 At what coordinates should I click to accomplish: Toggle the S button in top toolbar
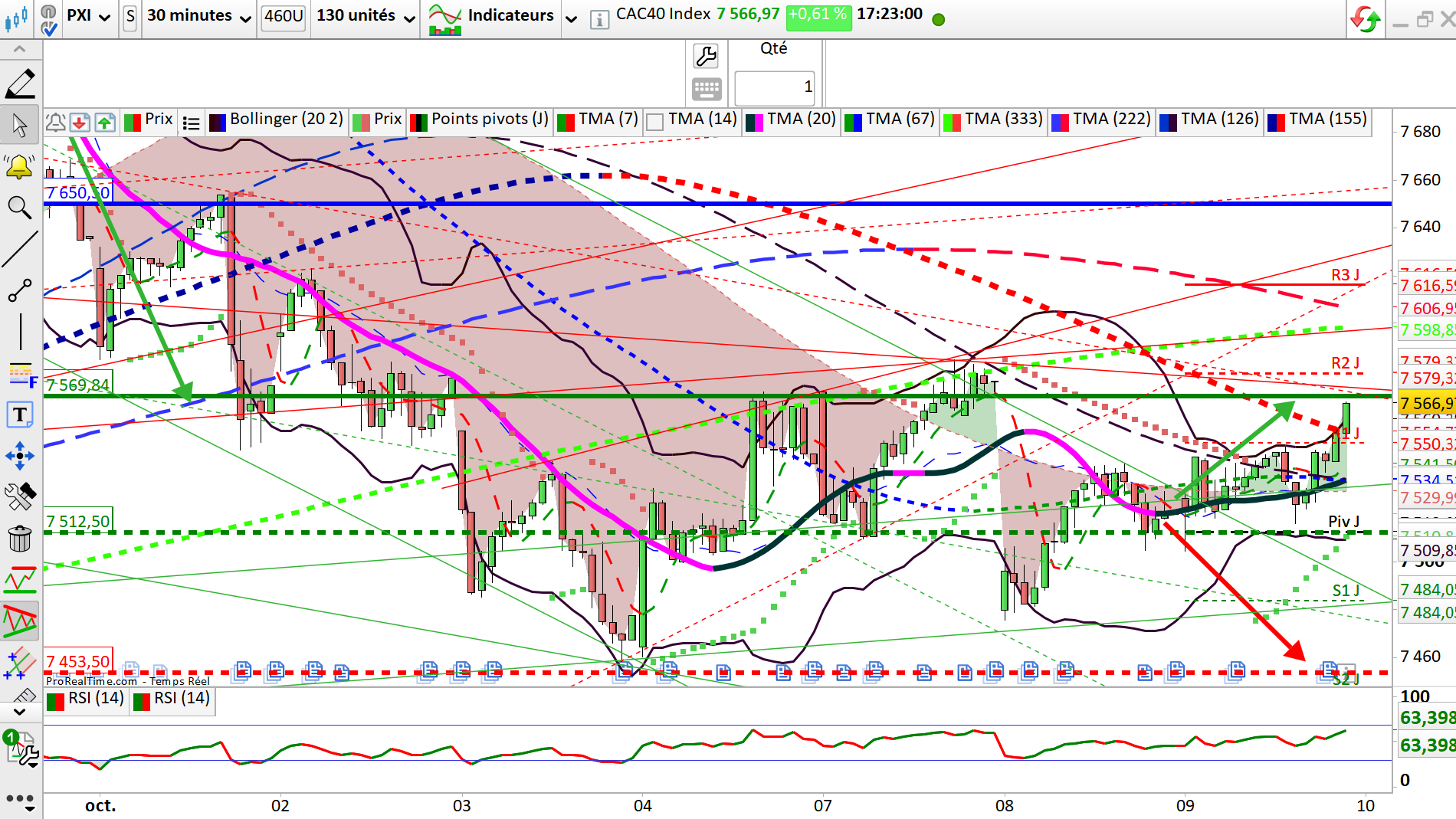pos(130,16)
